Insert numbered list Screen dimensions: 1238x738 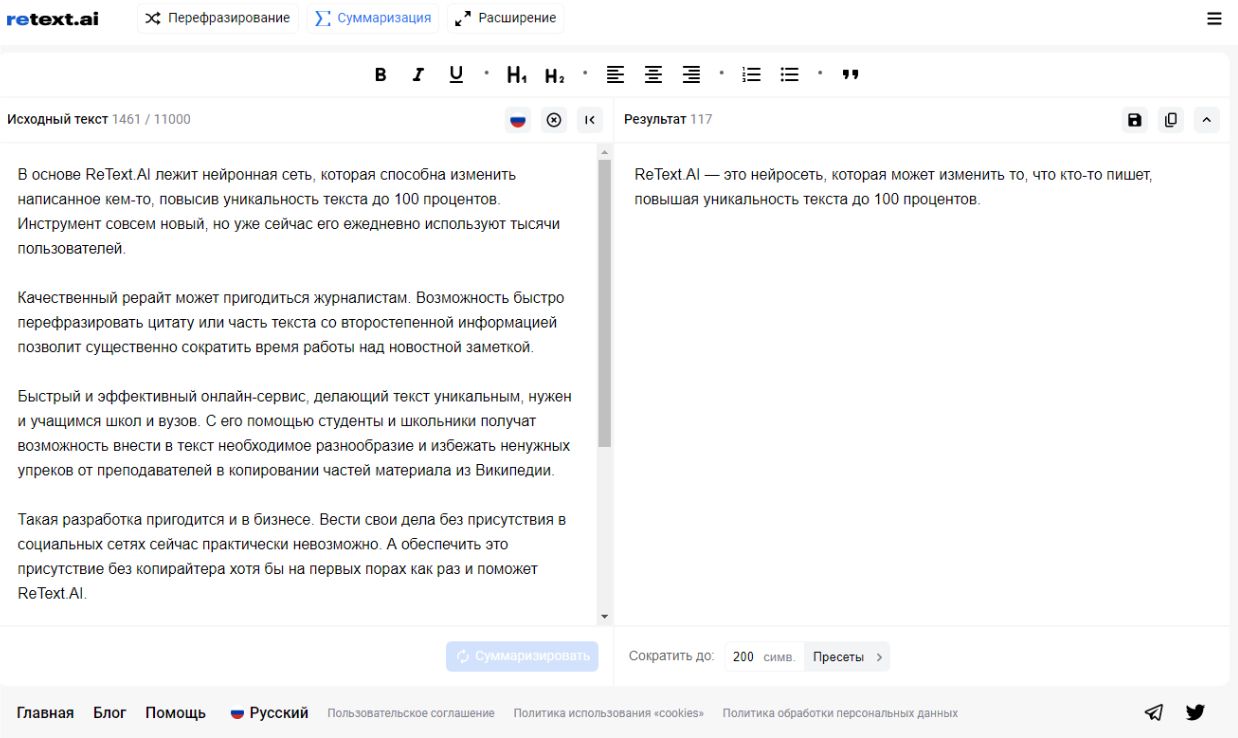[x=752, y=74]
